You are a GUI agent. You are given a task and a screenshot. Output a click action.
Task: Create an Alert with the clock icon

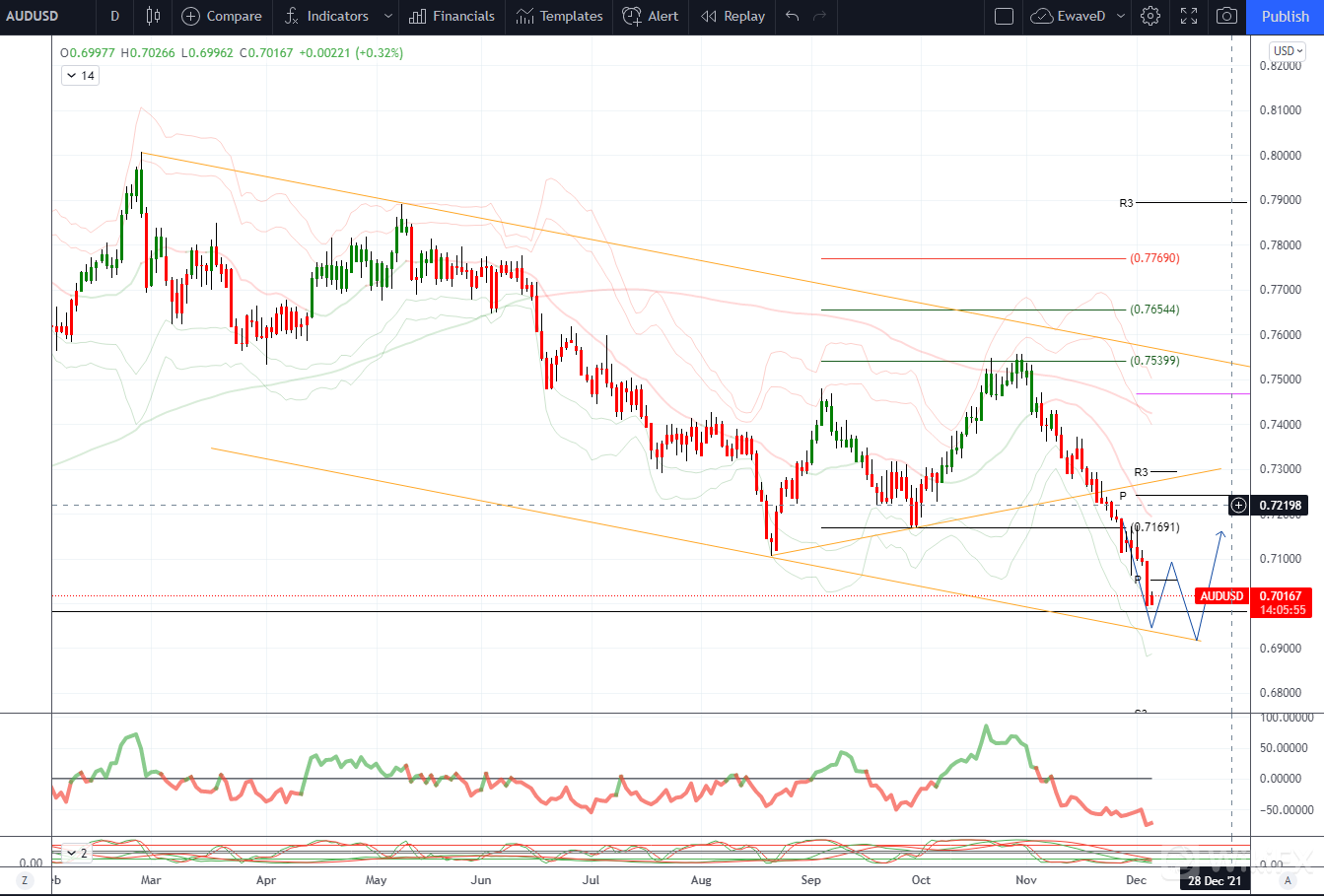(651, 16)
